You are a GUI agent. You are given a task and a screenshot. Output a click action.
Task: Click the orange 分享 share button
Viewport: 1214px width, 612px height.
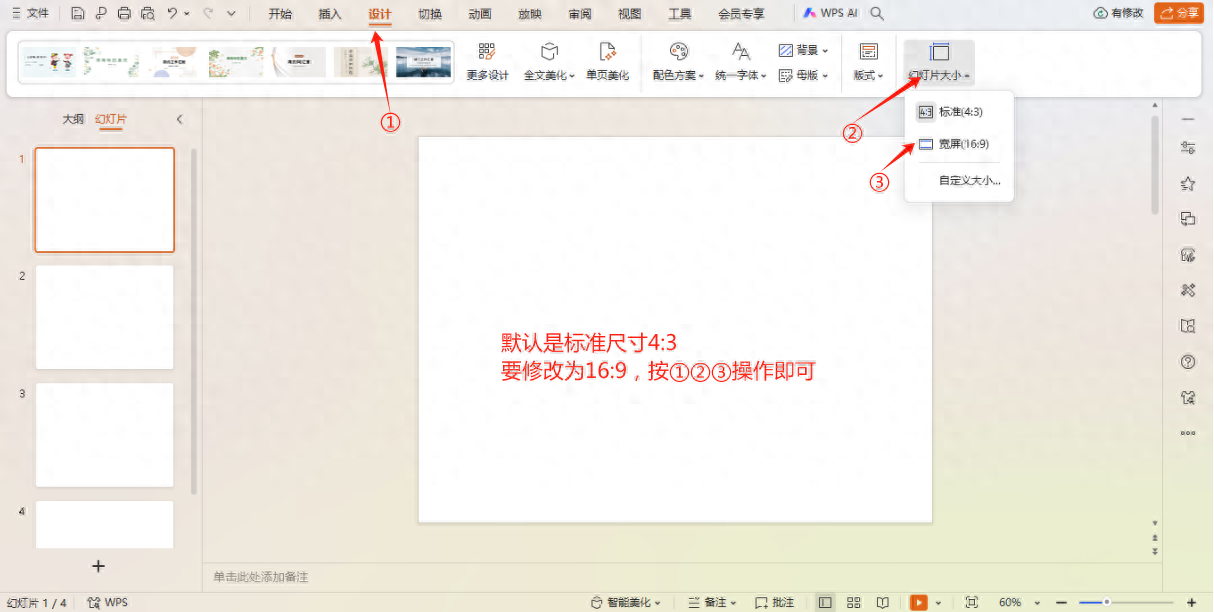point(1178,13)
